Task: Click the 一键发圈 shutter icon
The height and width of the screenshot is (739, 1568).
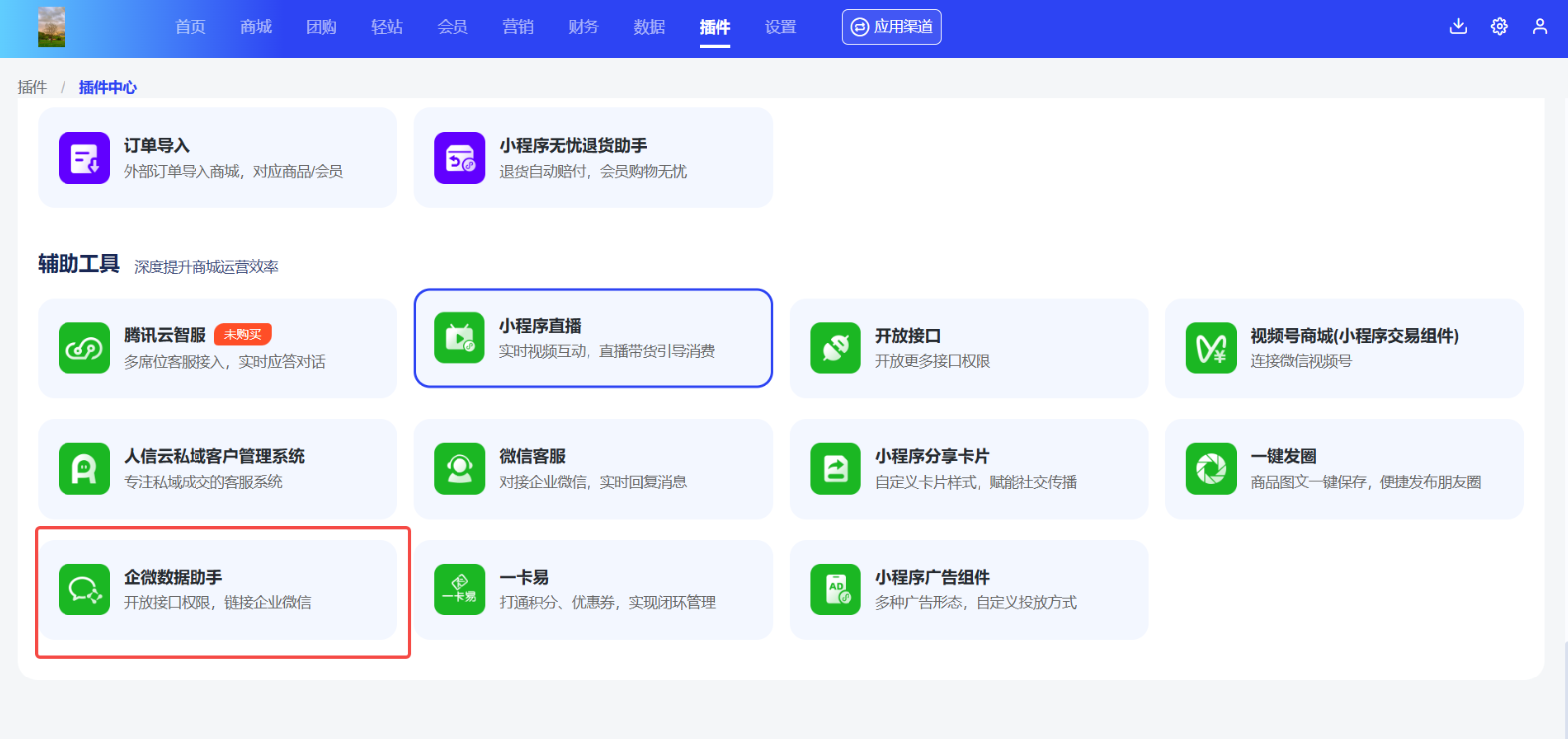Action: click(x=1211, y=469)
